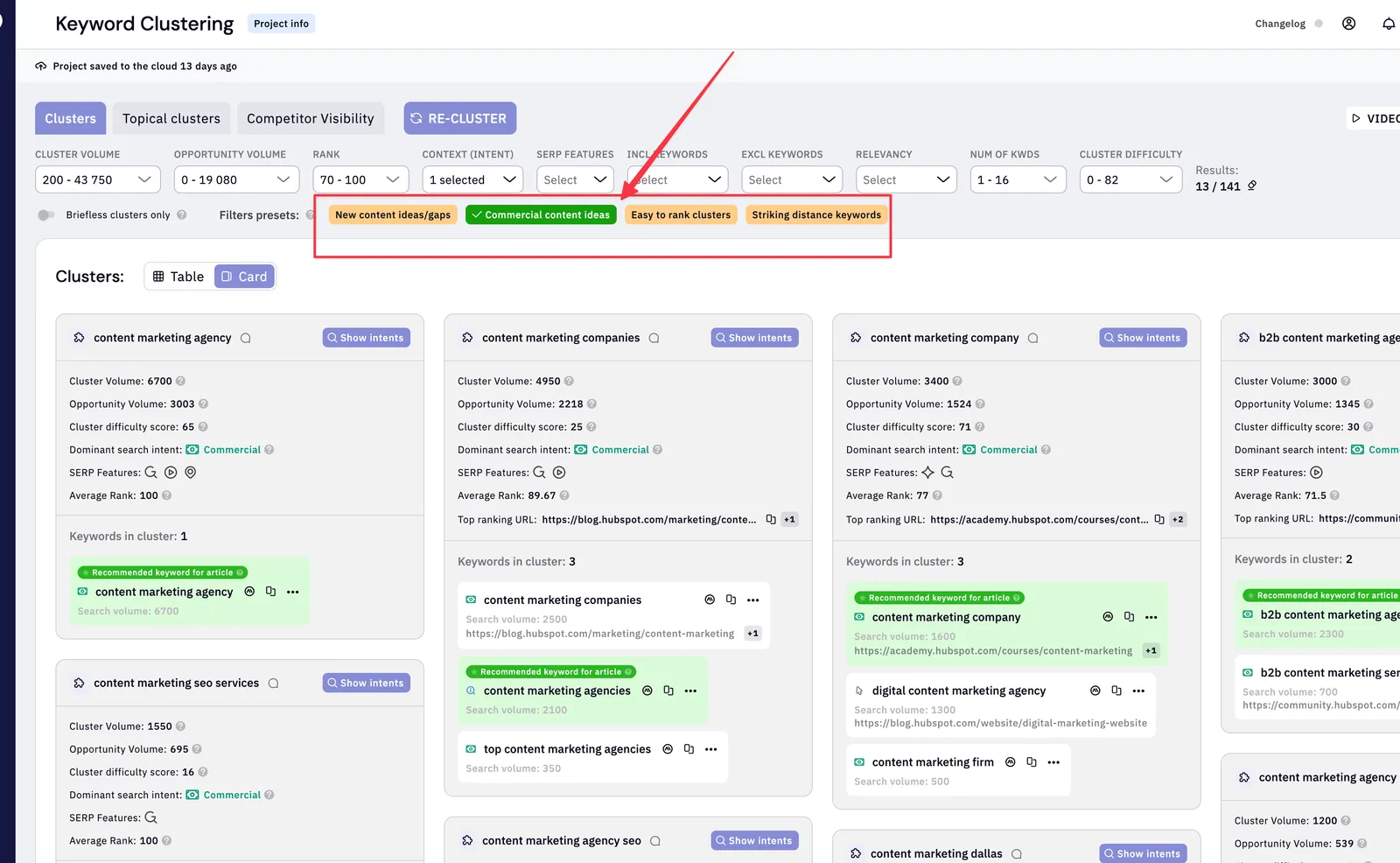Open the notifications bell
The image size is (1400, 863).
[1388, 24]
